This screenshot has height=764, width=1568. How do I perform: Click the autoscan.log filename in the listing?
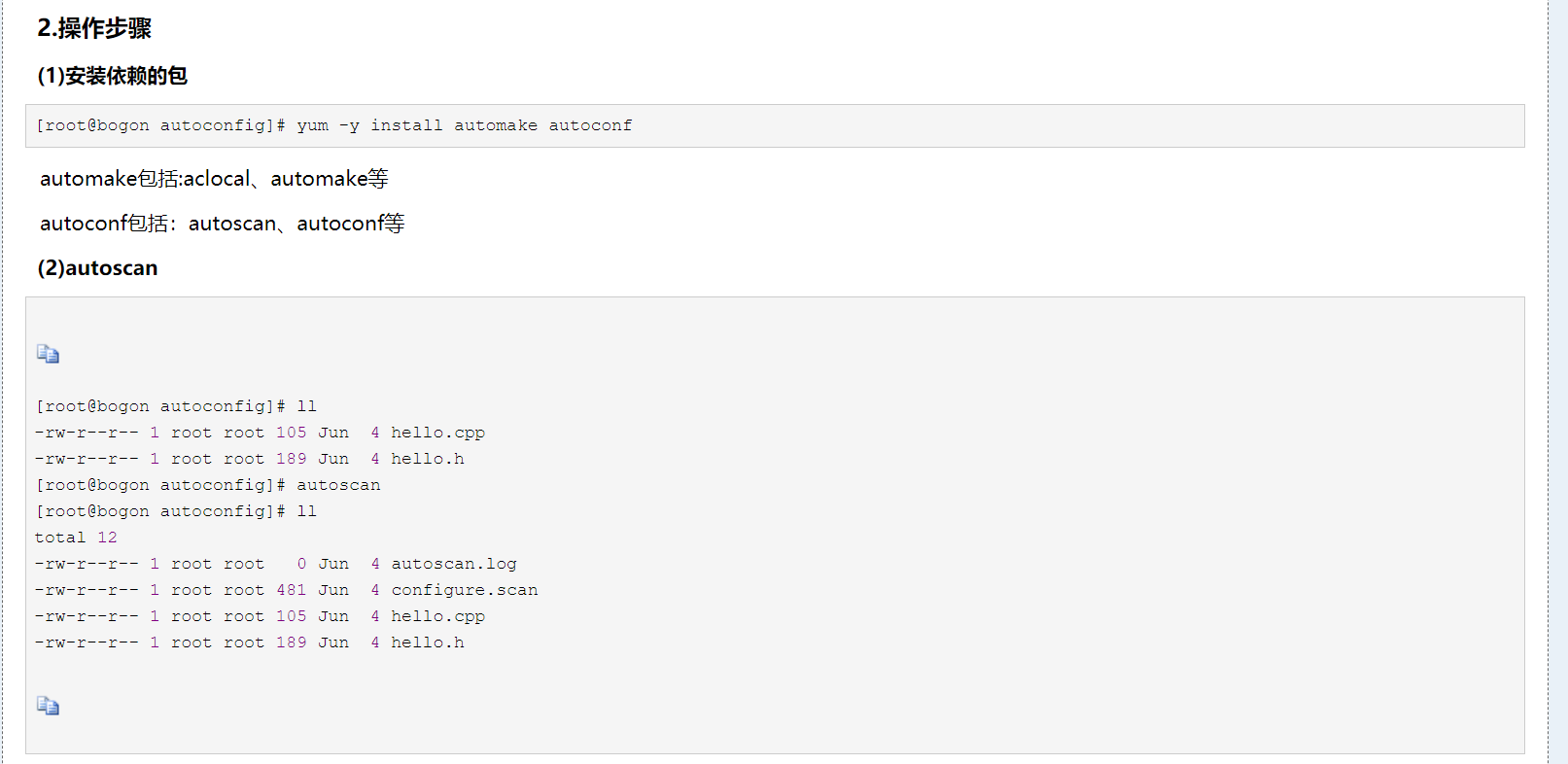pos(454,564)
